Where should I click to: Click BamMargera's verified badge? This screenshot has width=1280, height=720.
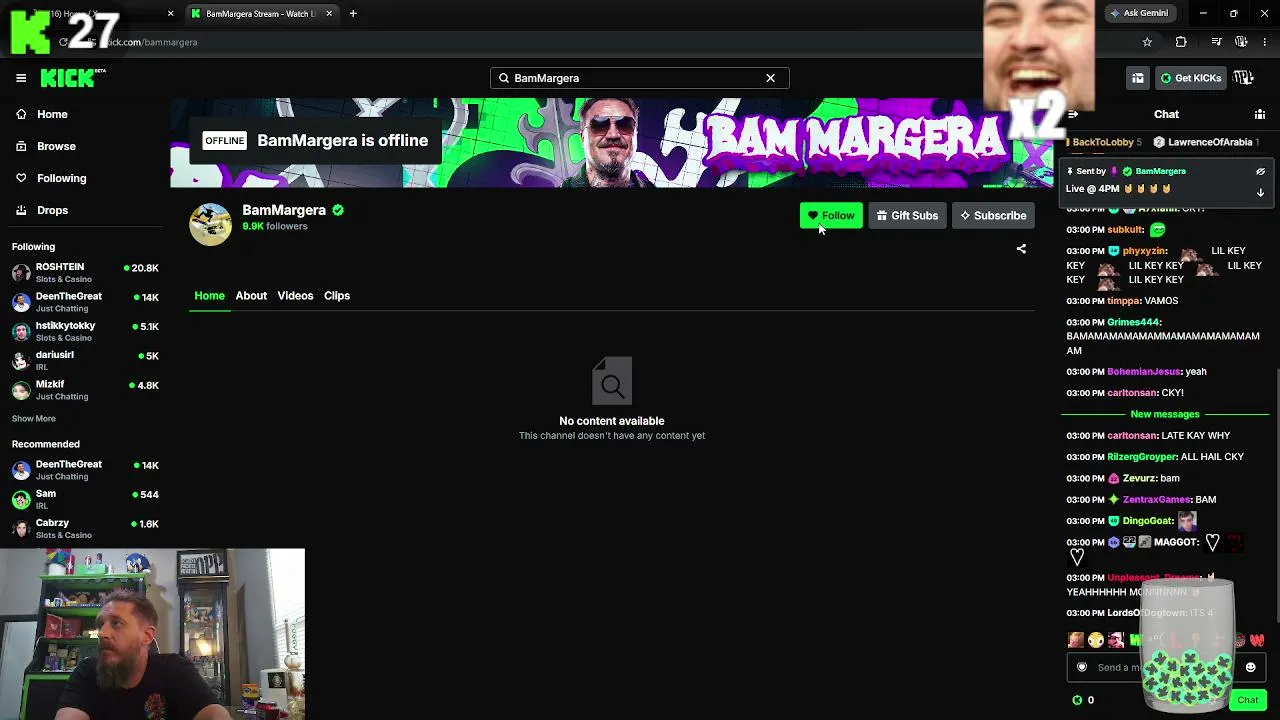coord(338,210)
